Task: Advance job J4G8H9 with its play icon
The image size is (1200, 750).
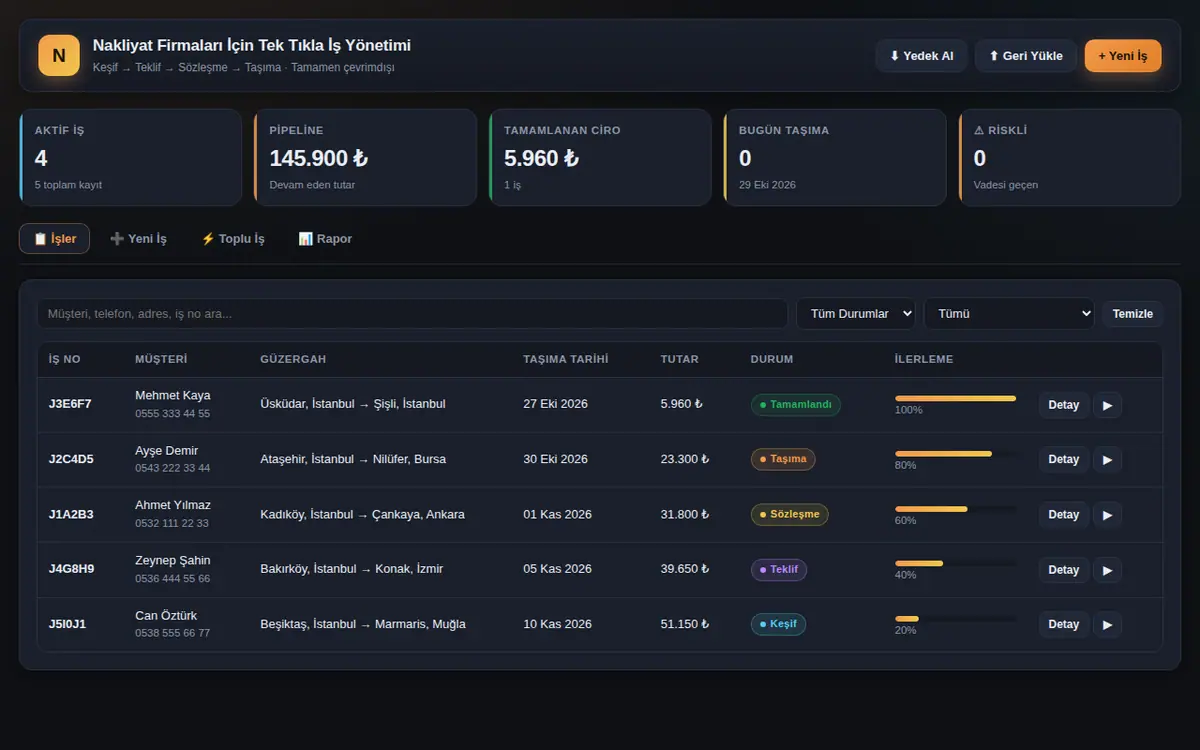Action: 1107,570
